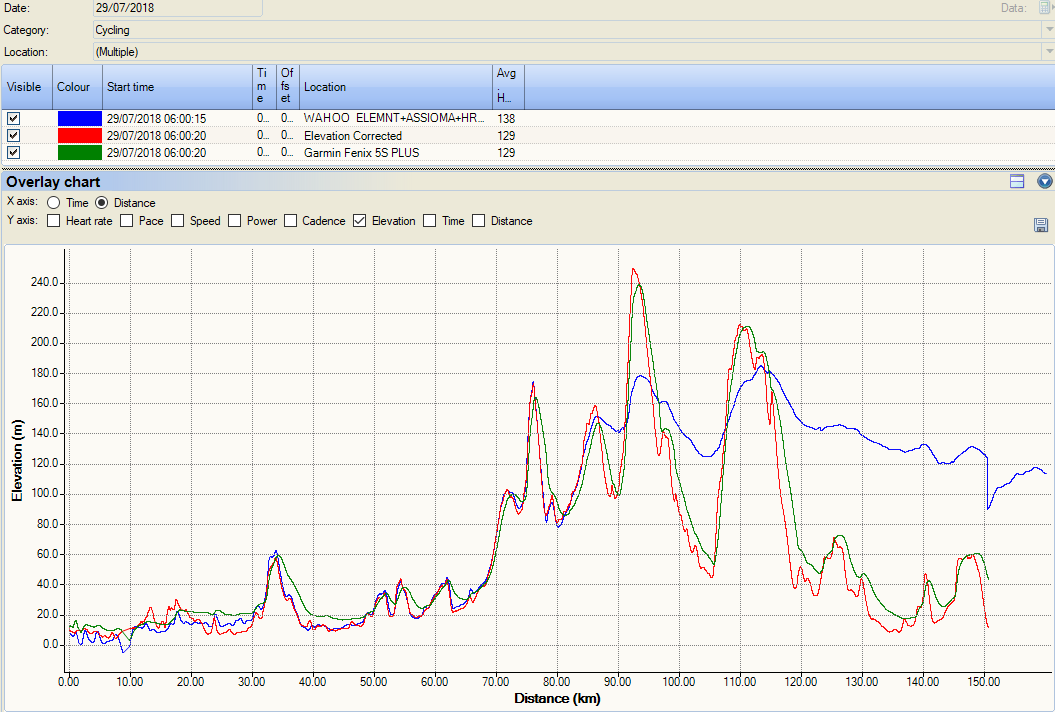Check the Cadence Y axis option
The width and height of the screenshot is (1055, 712).
coord(290,221)
